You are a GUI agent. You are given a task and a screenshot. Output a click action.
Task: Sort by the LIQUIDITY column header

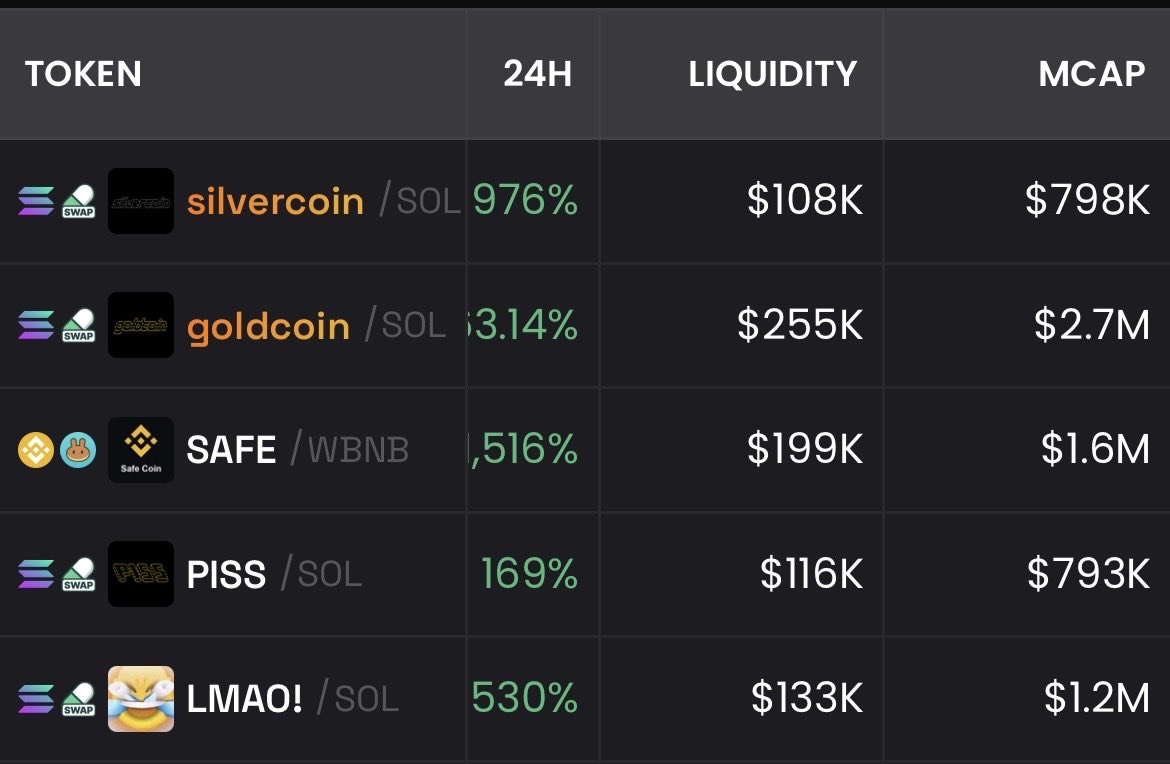[772, 74]
